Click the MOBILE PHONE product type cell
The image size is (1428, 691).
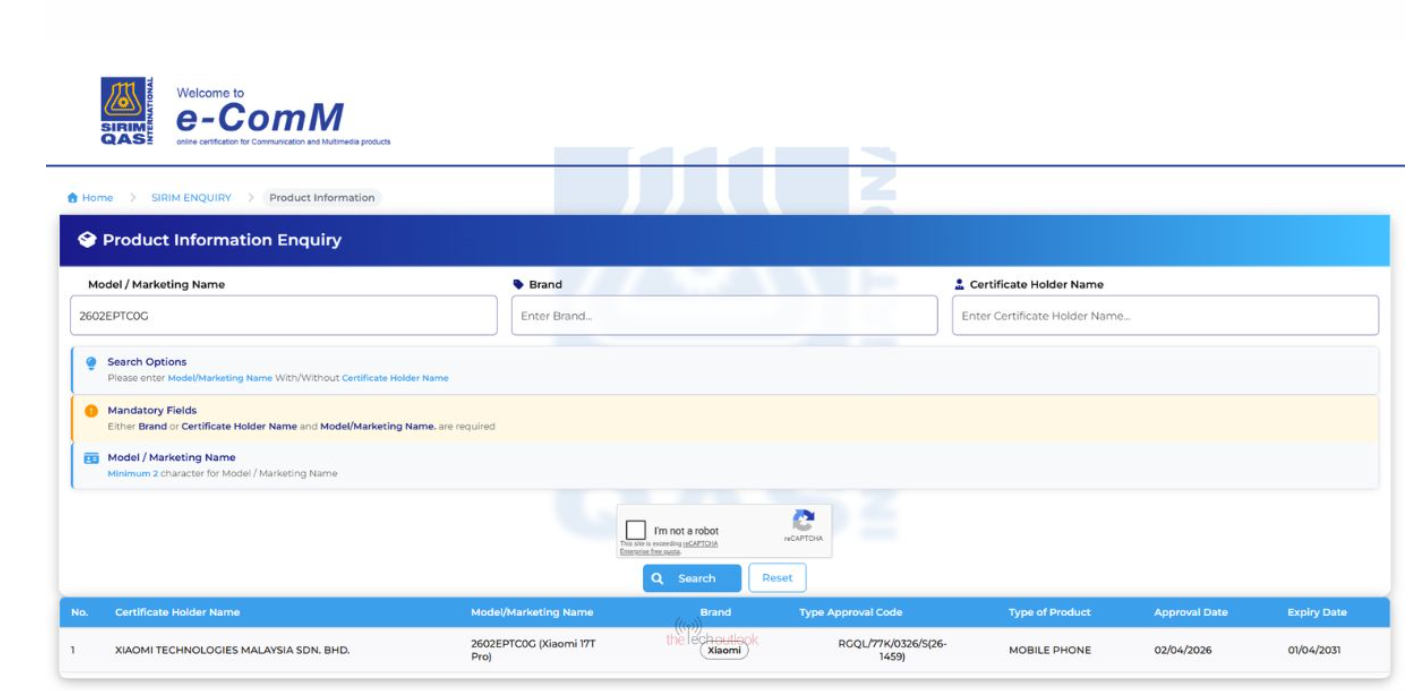tap(1050, 650)
